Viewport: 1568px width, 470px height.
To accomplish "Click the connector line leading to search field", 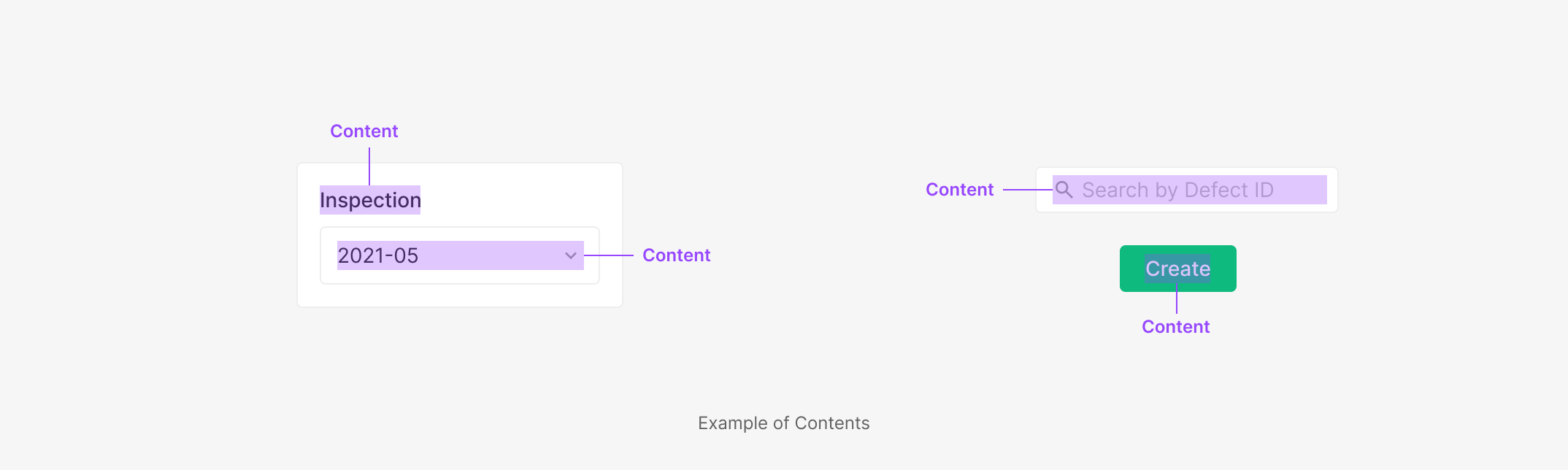I will click(x=1027, y=190).
